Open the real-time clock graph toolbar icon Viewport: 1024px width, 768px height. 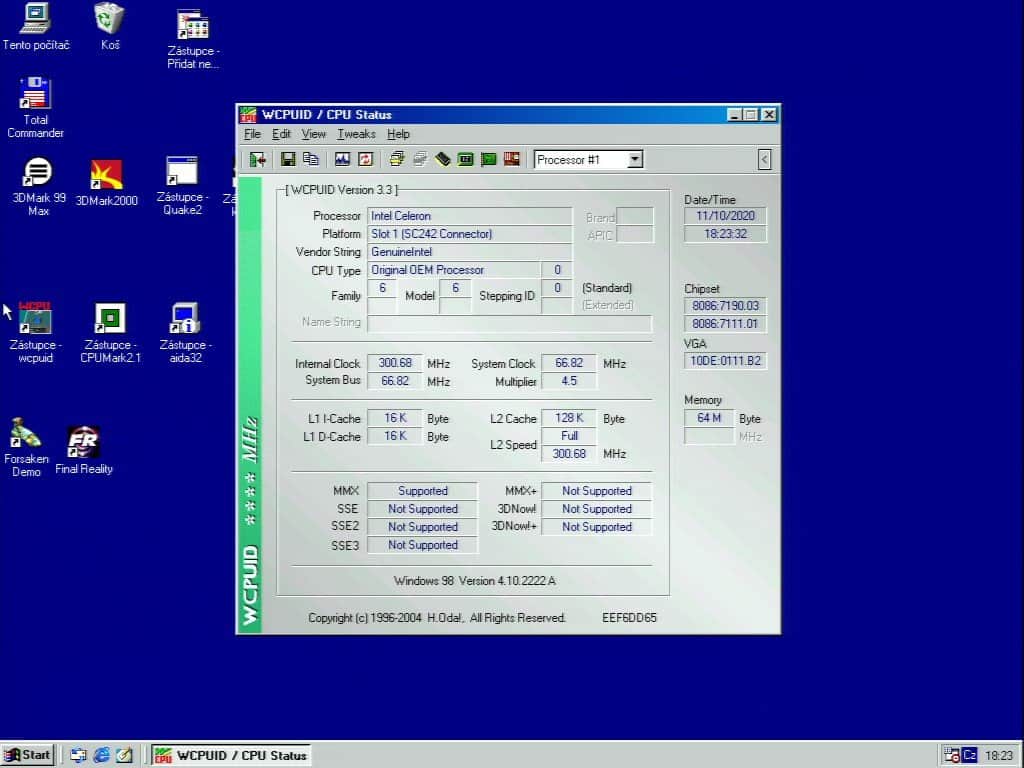(342, 159)
